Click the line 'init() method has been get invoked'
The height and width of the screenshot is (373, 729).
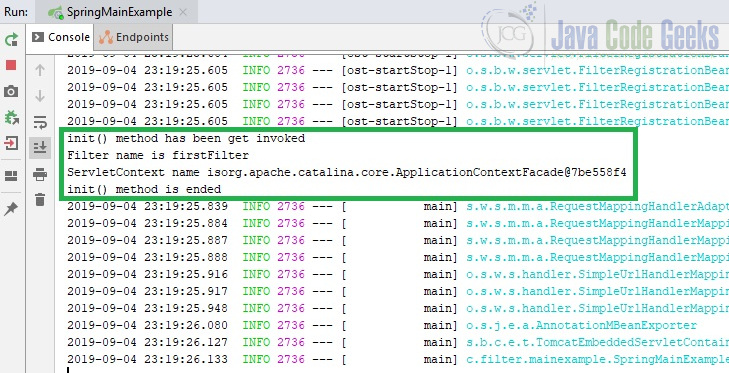(186, 138)
